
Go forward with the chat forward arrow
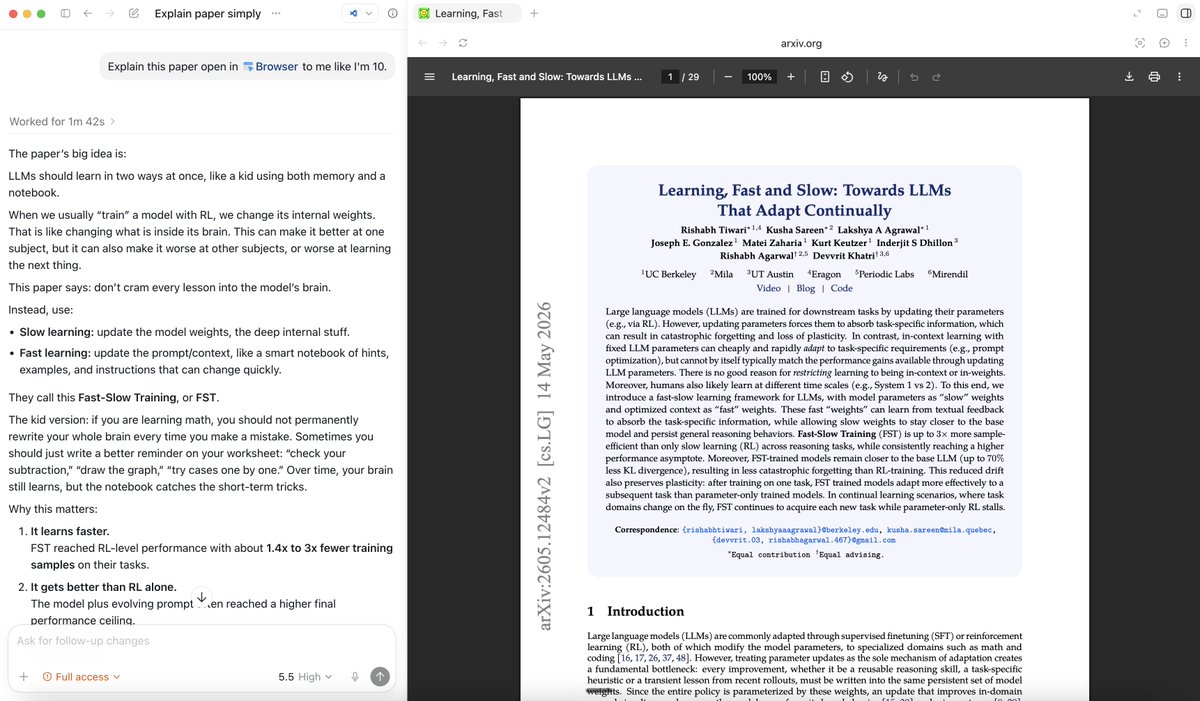111,14
